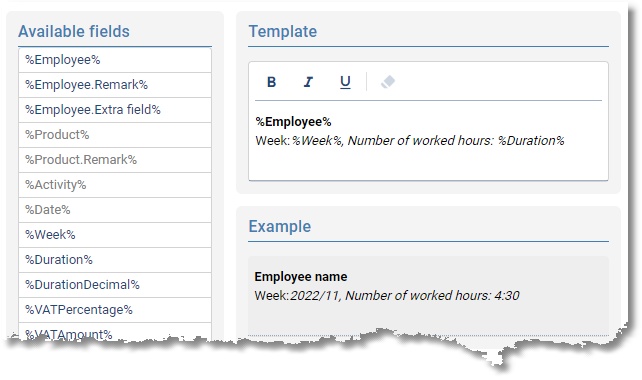Click the empty area below template text
The height and width of the screenshot is (380, 642).
click(428, 164)
